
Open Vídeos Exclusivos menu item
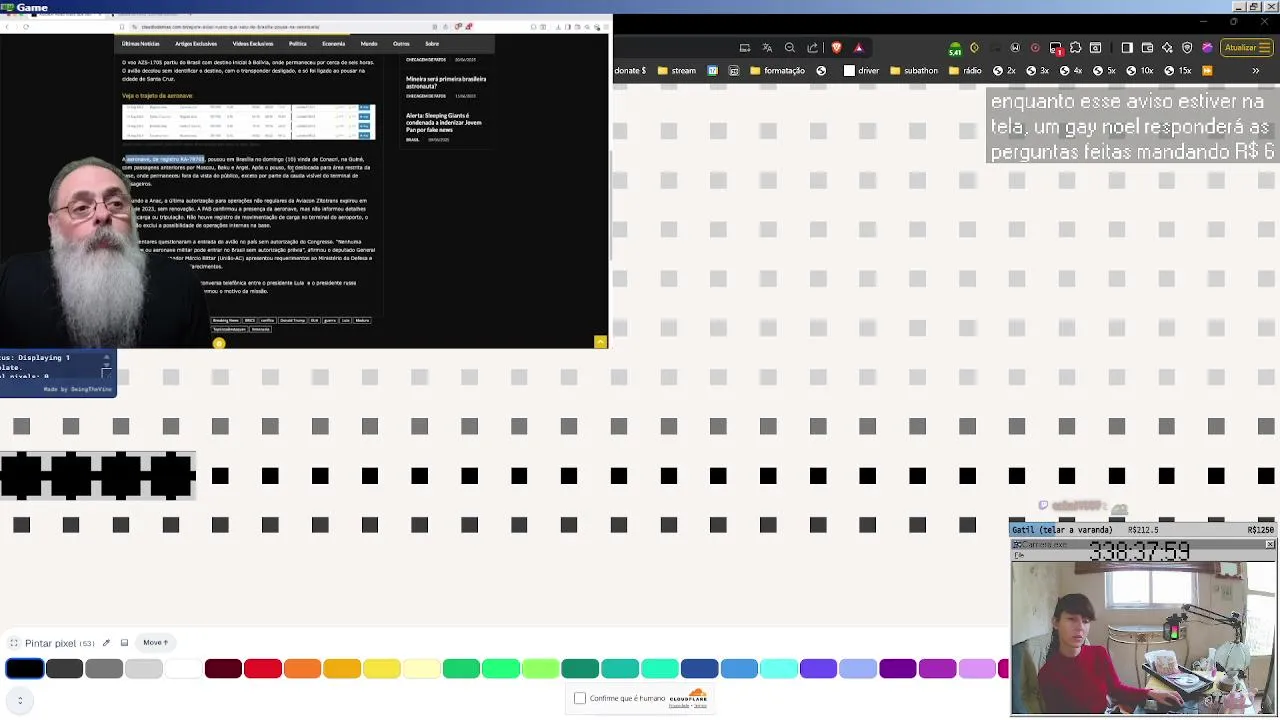253,44
